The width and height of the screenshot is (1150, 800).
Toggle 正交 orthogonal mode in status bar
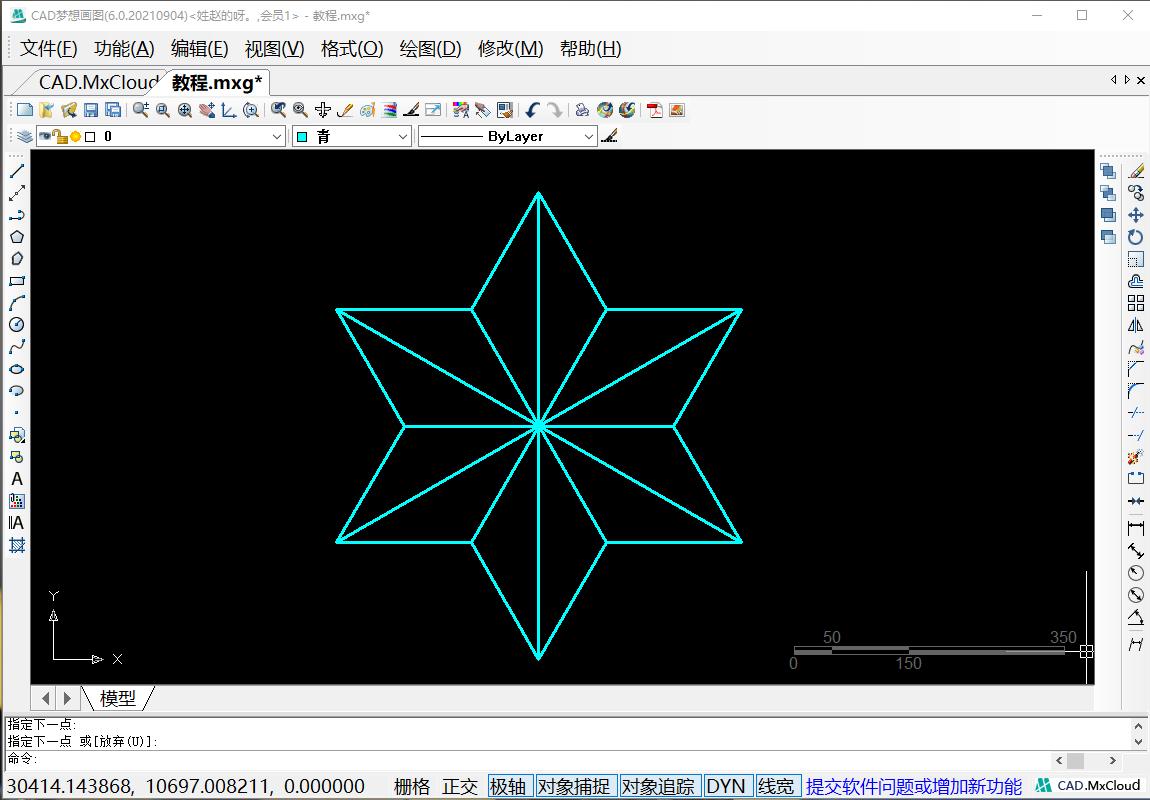pos(459,786)
